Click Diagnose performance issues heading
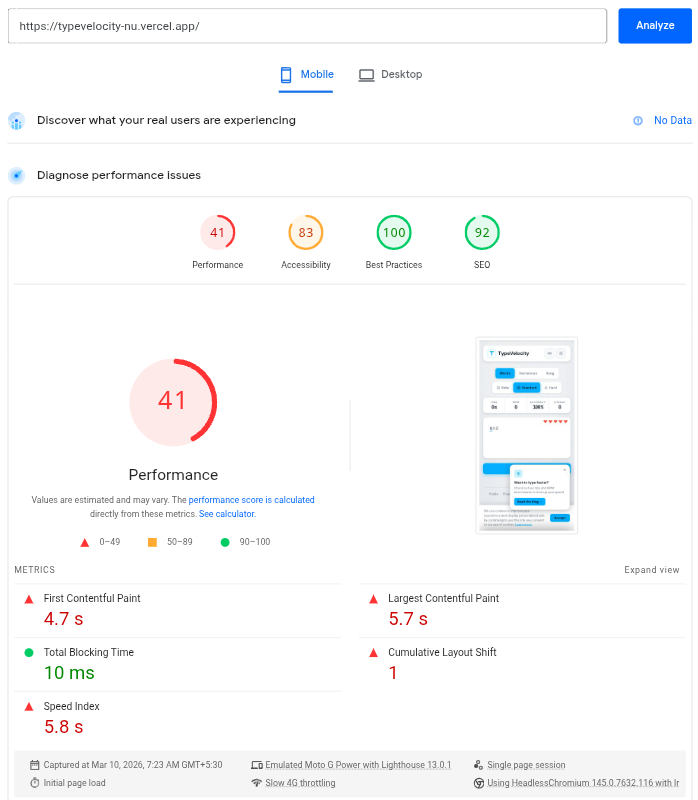698x800 pixels. [119, 176]
